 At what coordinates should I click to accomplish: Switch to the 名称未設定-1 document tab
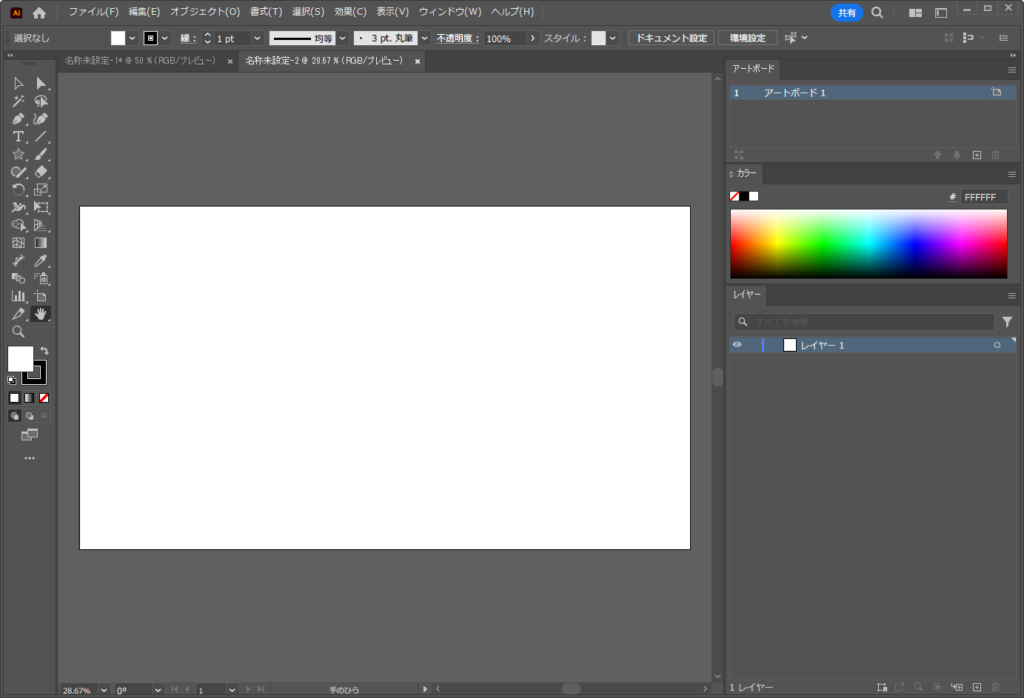[x=140, y=61]
